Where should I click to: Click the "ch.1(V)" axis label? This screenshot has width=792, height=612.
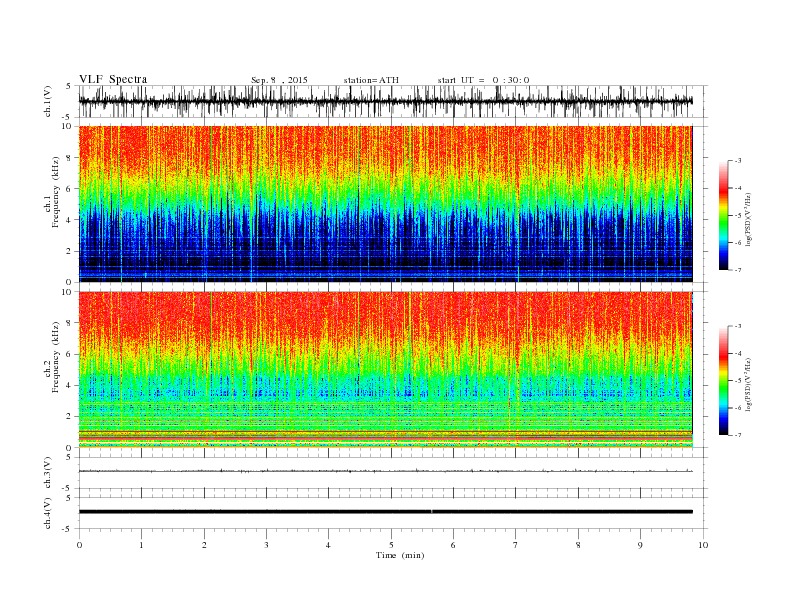click(x=48, y=103)
